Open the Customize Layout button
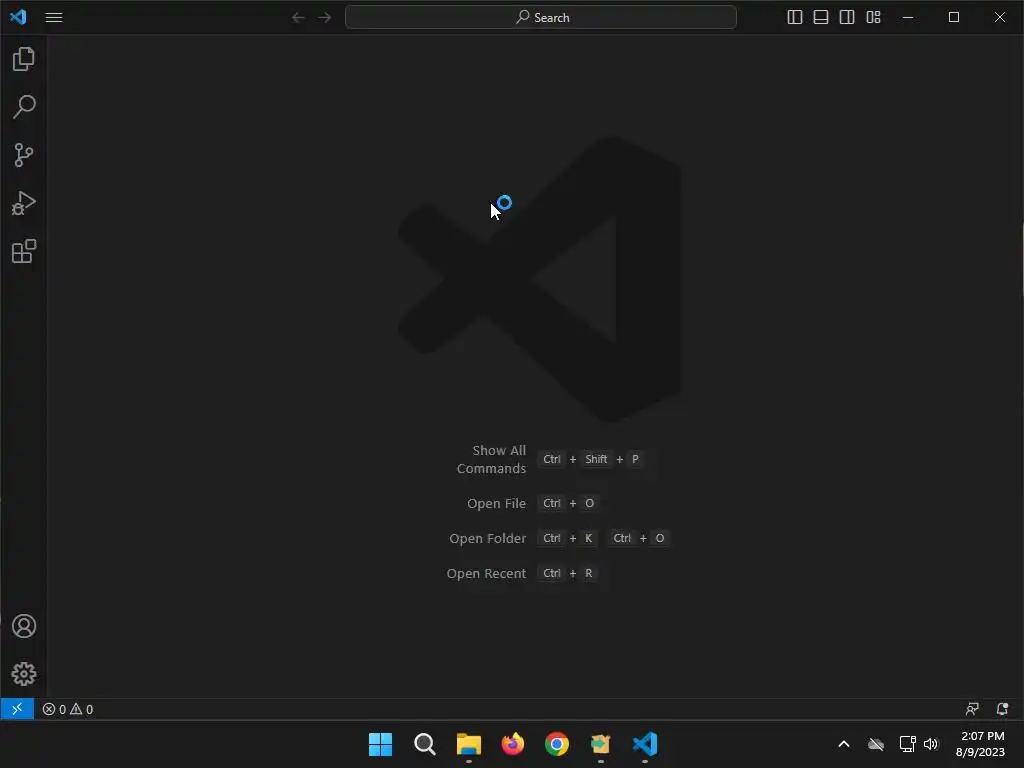 click(x=874, y=18)
